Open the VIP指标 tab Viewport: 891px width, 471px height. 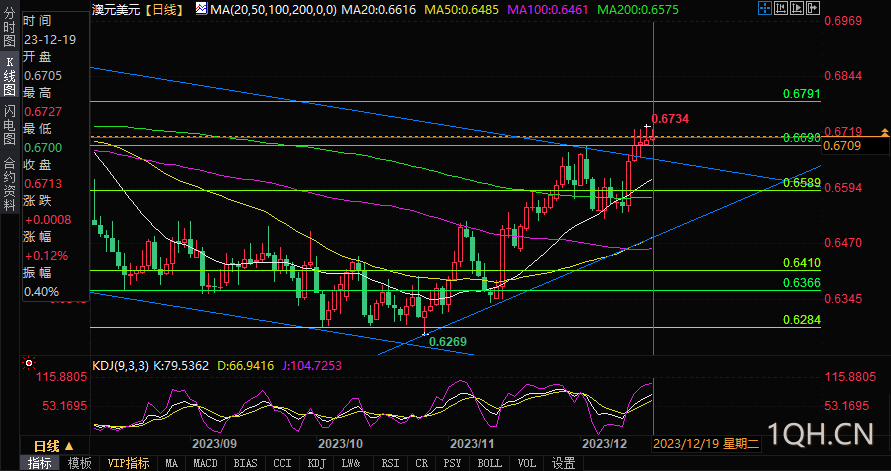(128, 463)
